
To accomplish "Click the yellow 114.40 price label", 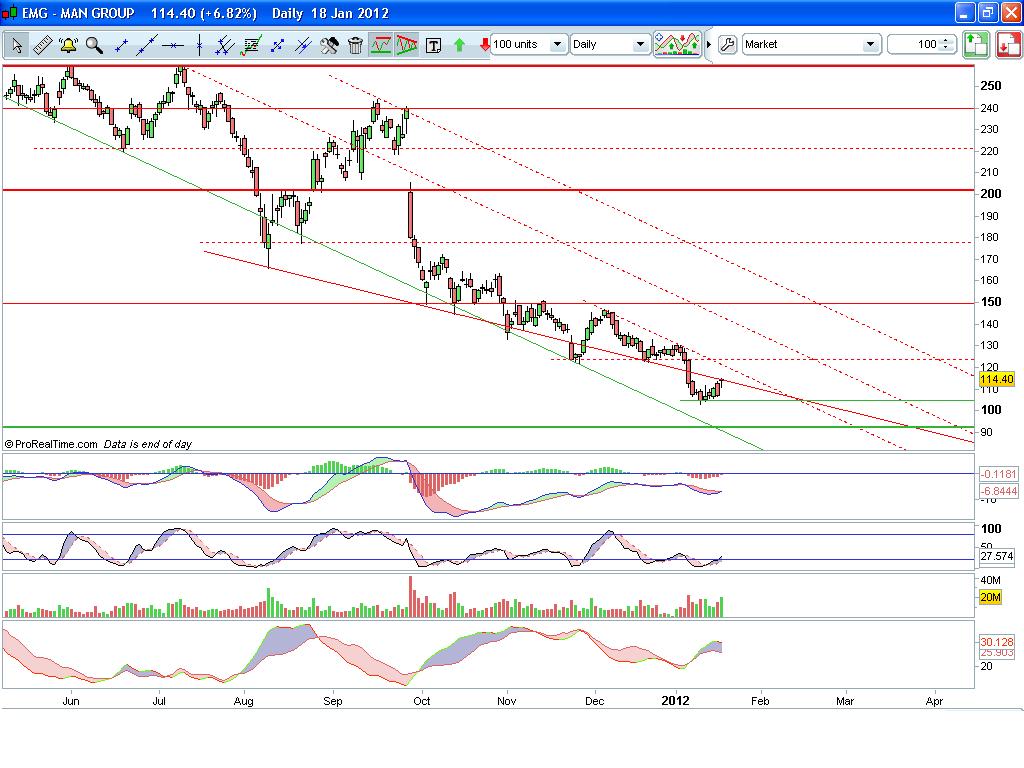I will [997, 379].
